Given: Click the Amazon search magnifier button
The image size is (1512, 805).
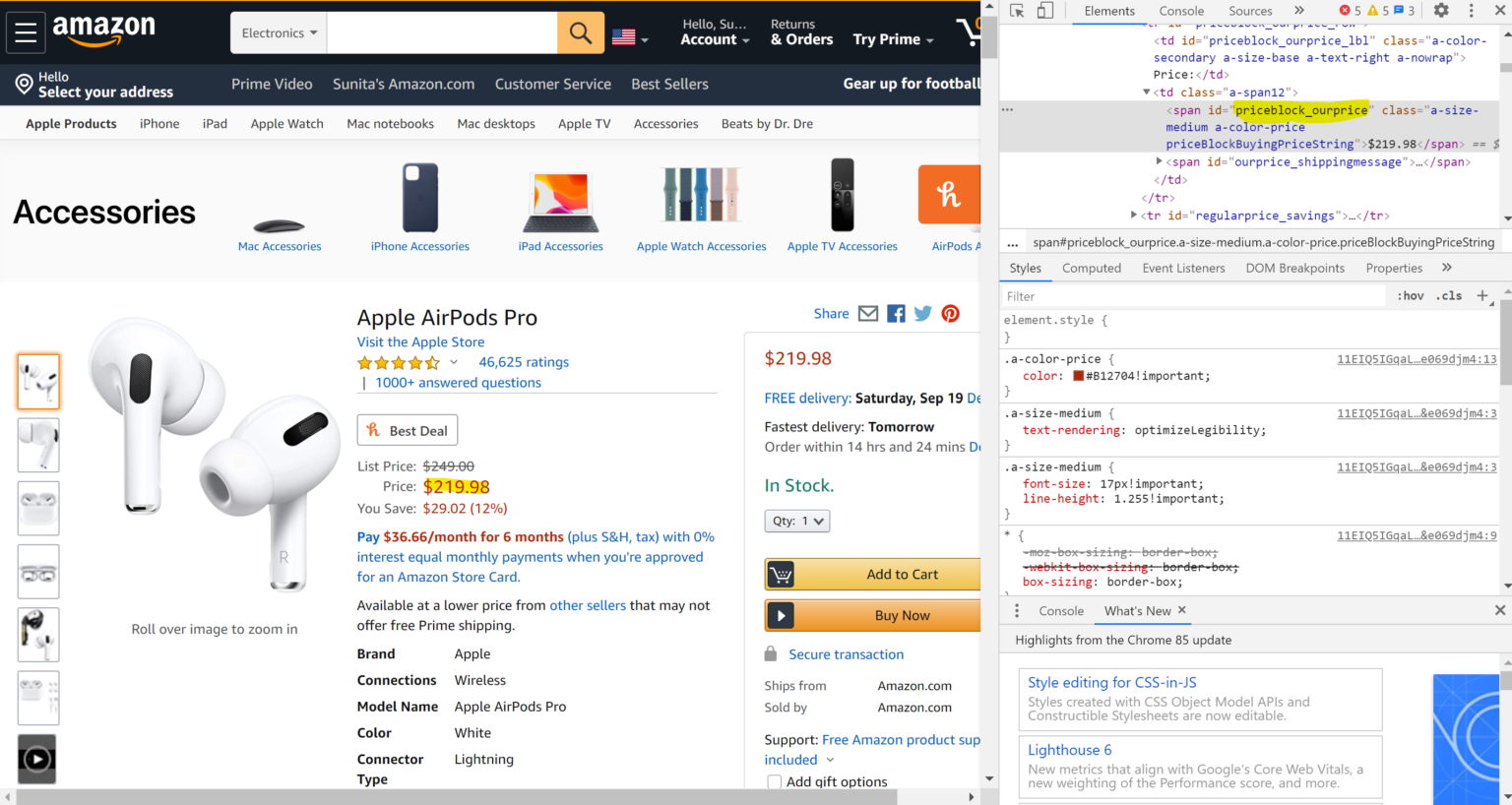Looking at the screenshot, I should coord(580,32).
